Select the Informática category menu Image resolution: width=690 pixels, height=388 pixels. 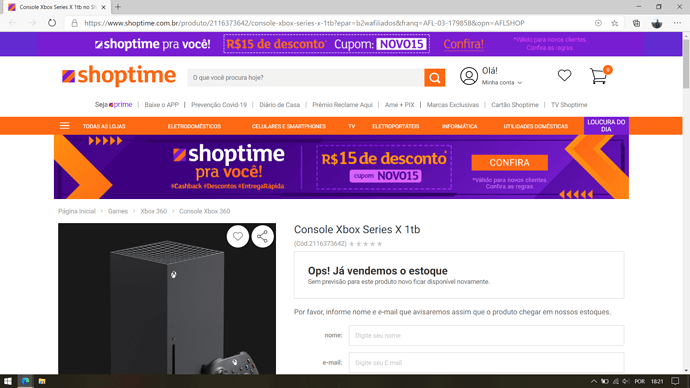(x=459, y=126)
